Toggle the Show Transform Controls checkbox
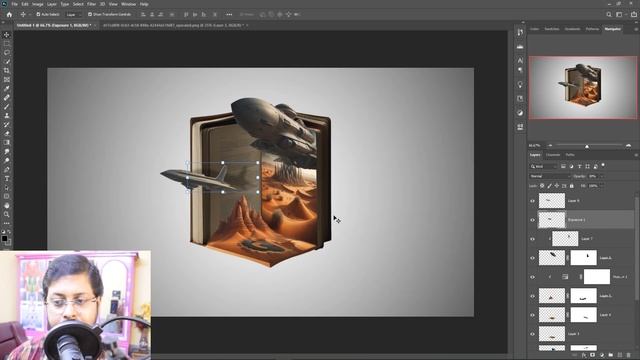The height and width of the screenshot is (360, 640). click(90, 14)
